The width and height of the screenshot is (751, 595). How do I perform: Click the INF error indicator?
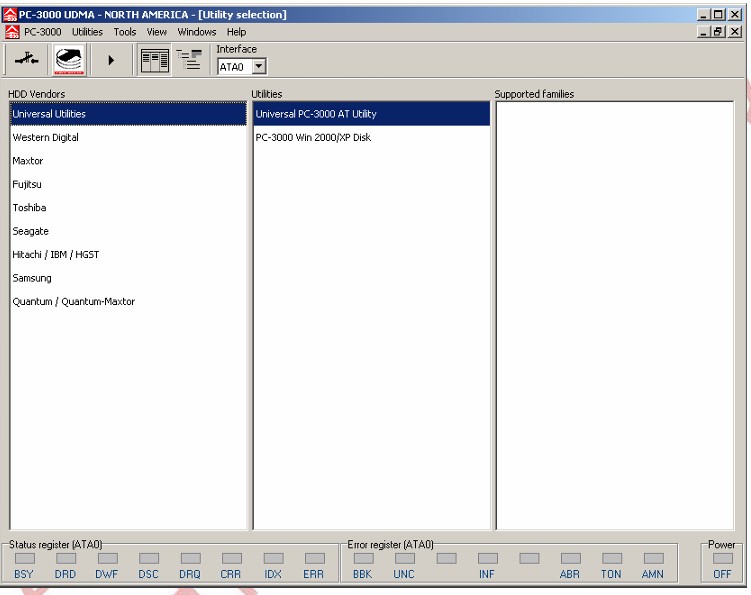[x=488, y=559]
